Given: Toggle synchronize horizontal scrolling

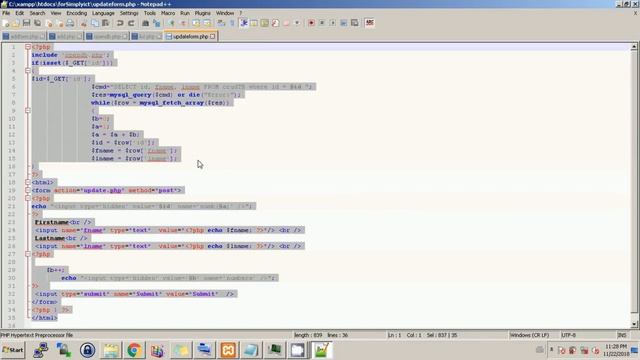Looking at the screenshot, I should (207, 23).
